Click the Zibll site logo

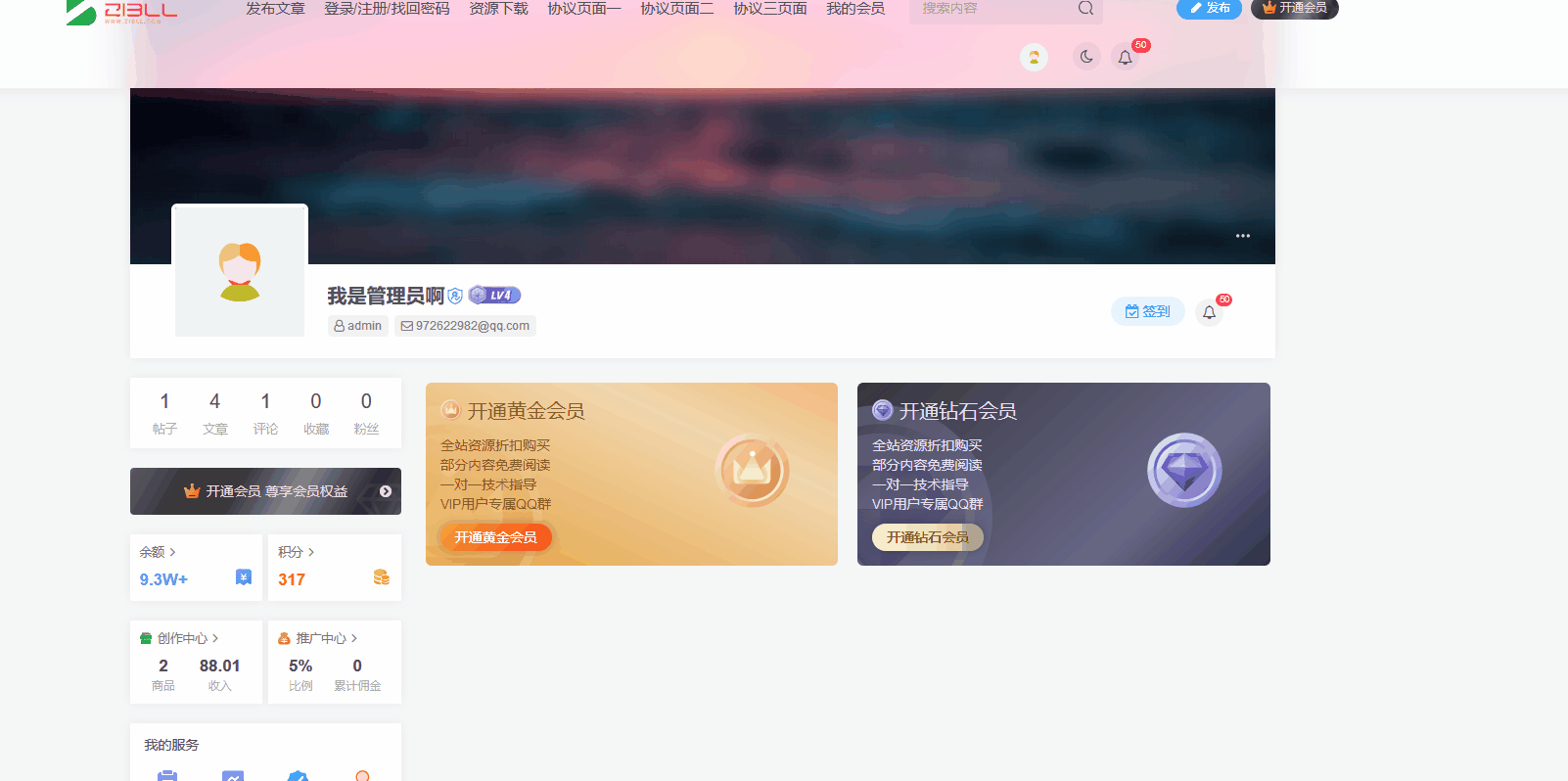(121, 12)
